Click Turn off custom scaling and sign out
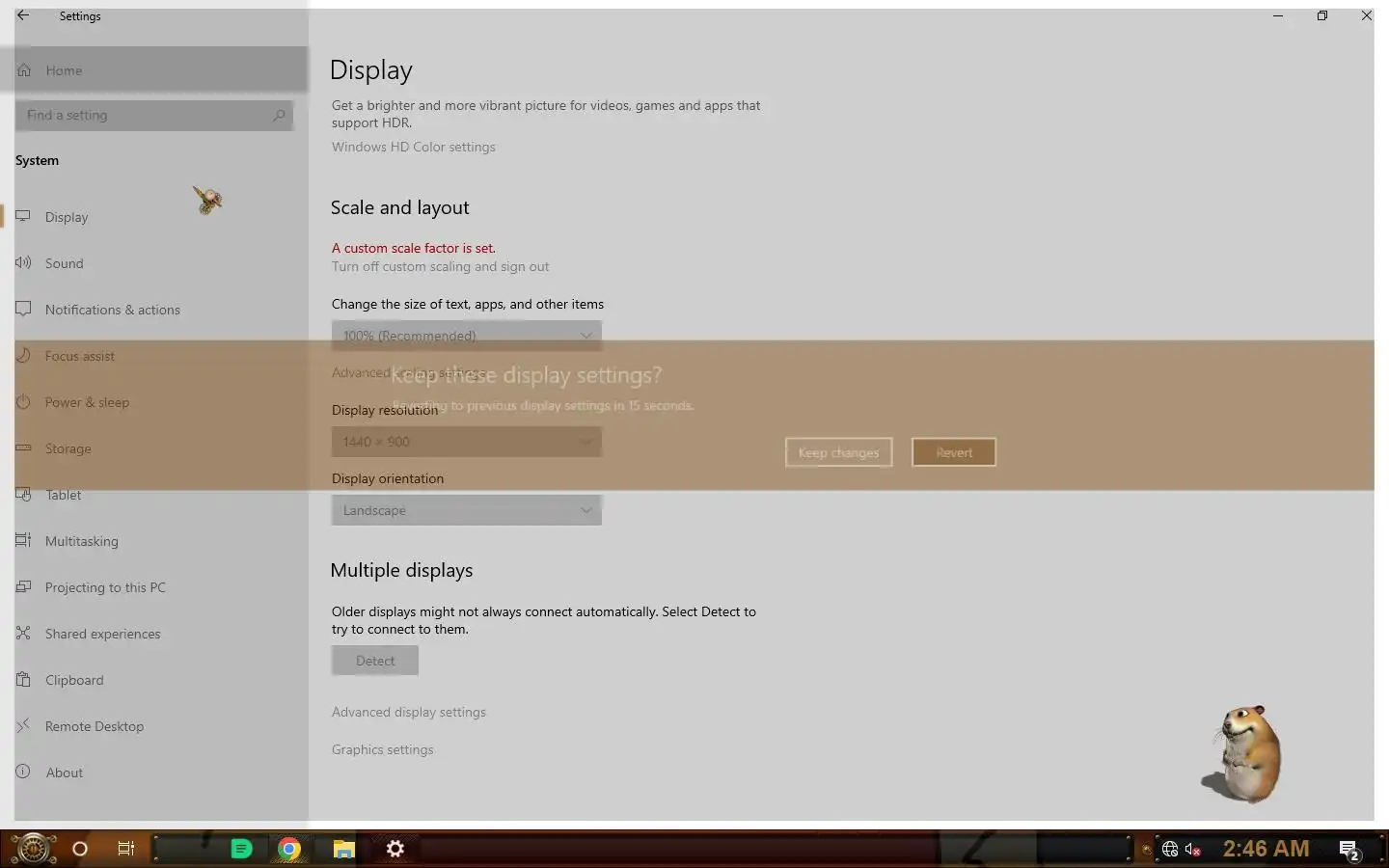The width and height of the screenshot is (1389, 868). click(x=440, y=266)
